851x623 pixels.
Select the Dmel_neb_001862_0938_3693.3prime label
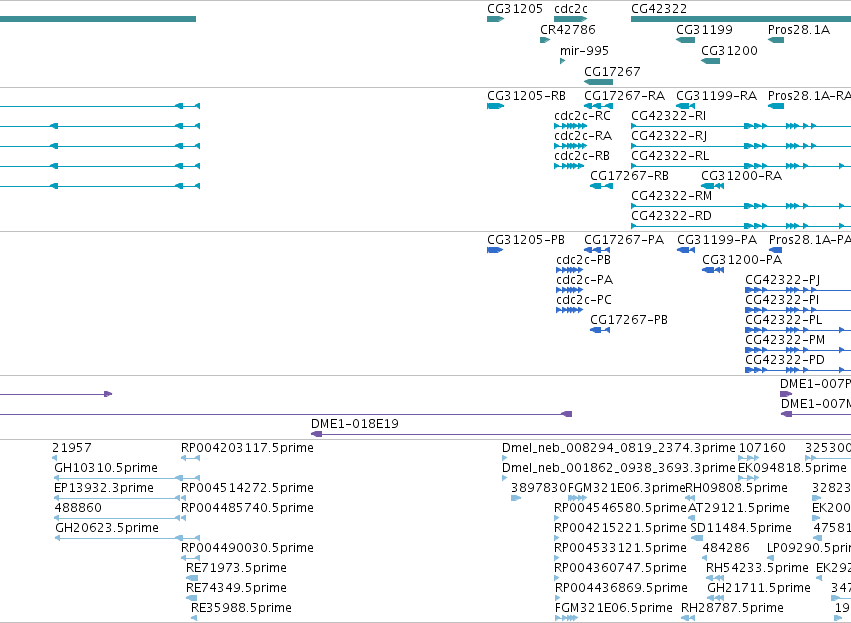(619, 468)
